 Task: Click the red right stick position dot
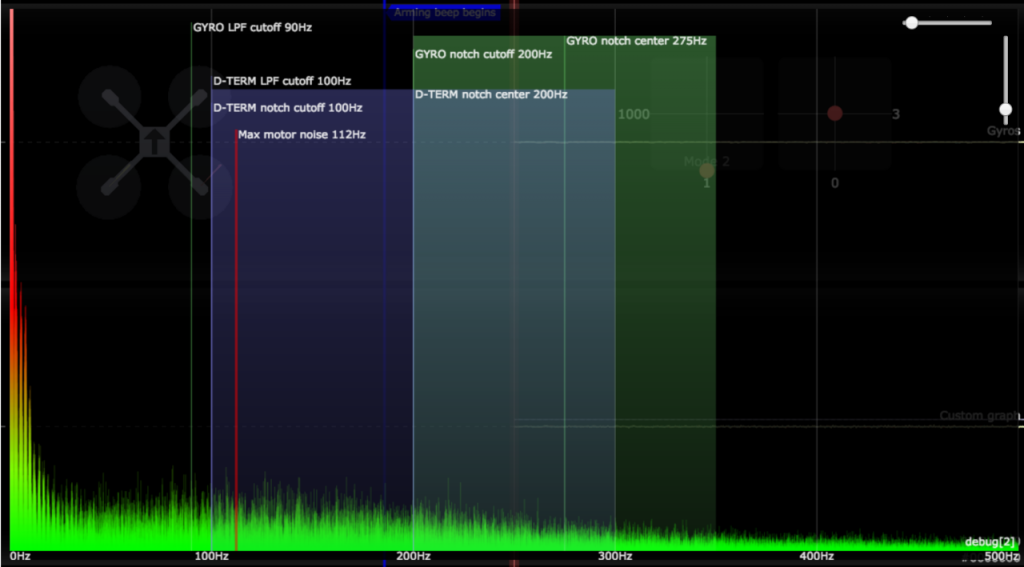click(x=835, y=113)
